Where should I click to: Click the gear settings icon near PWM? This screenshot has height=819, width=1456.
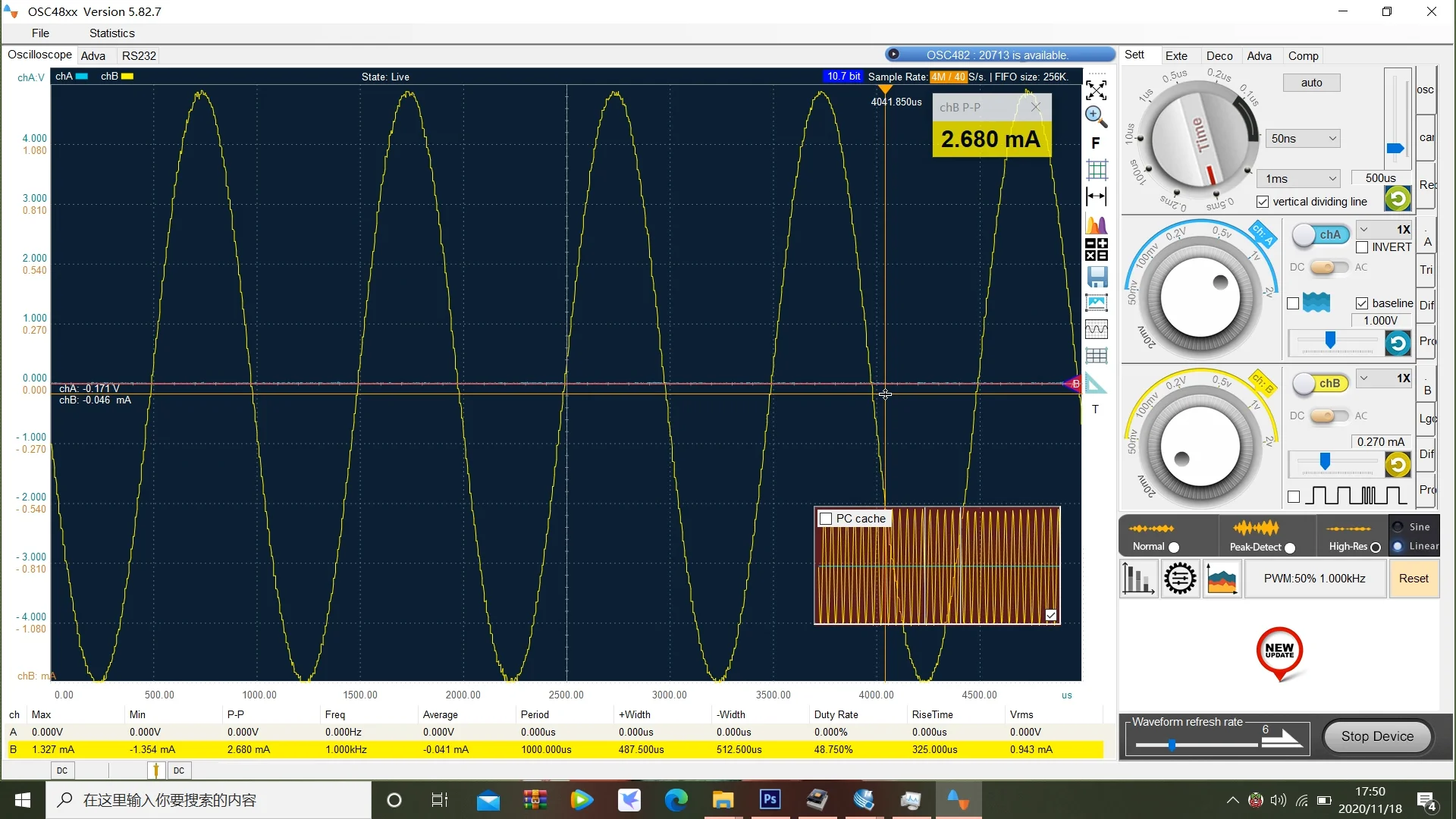(x=1180, y=579)
